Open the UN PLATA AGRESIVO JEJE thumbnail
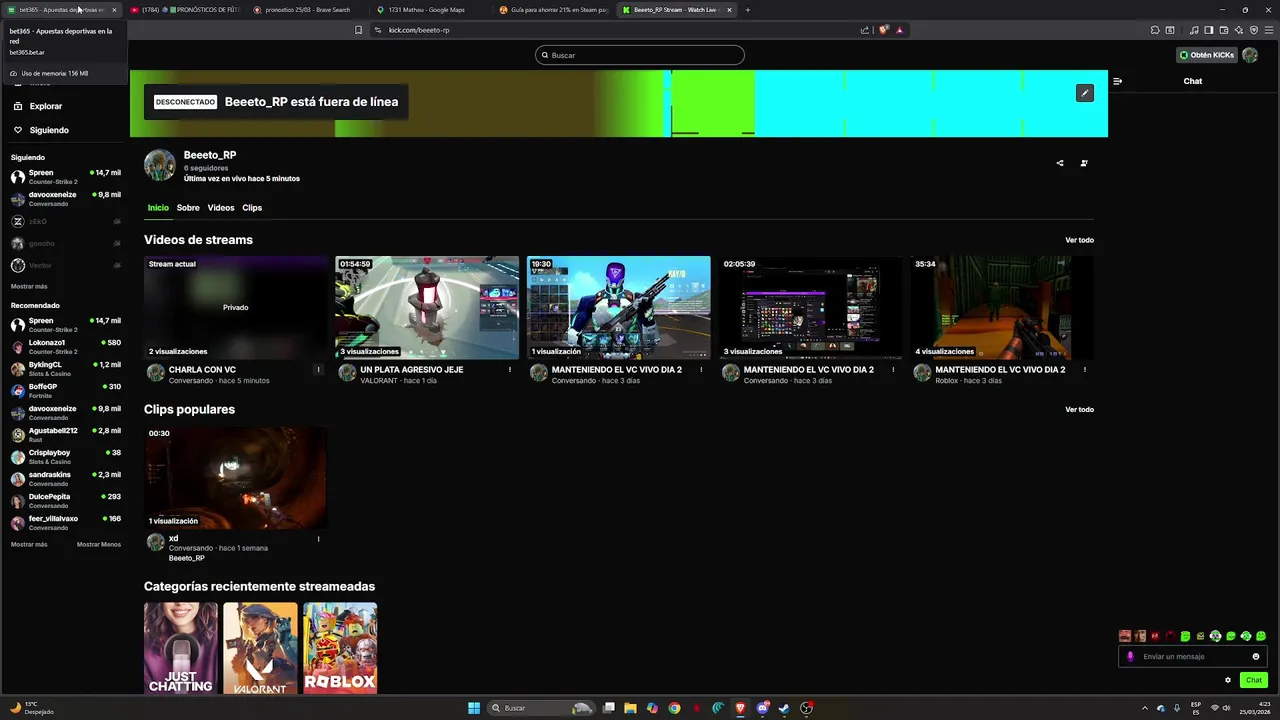The width and height of the screenshot is (1280, 720). coord(427,308)
